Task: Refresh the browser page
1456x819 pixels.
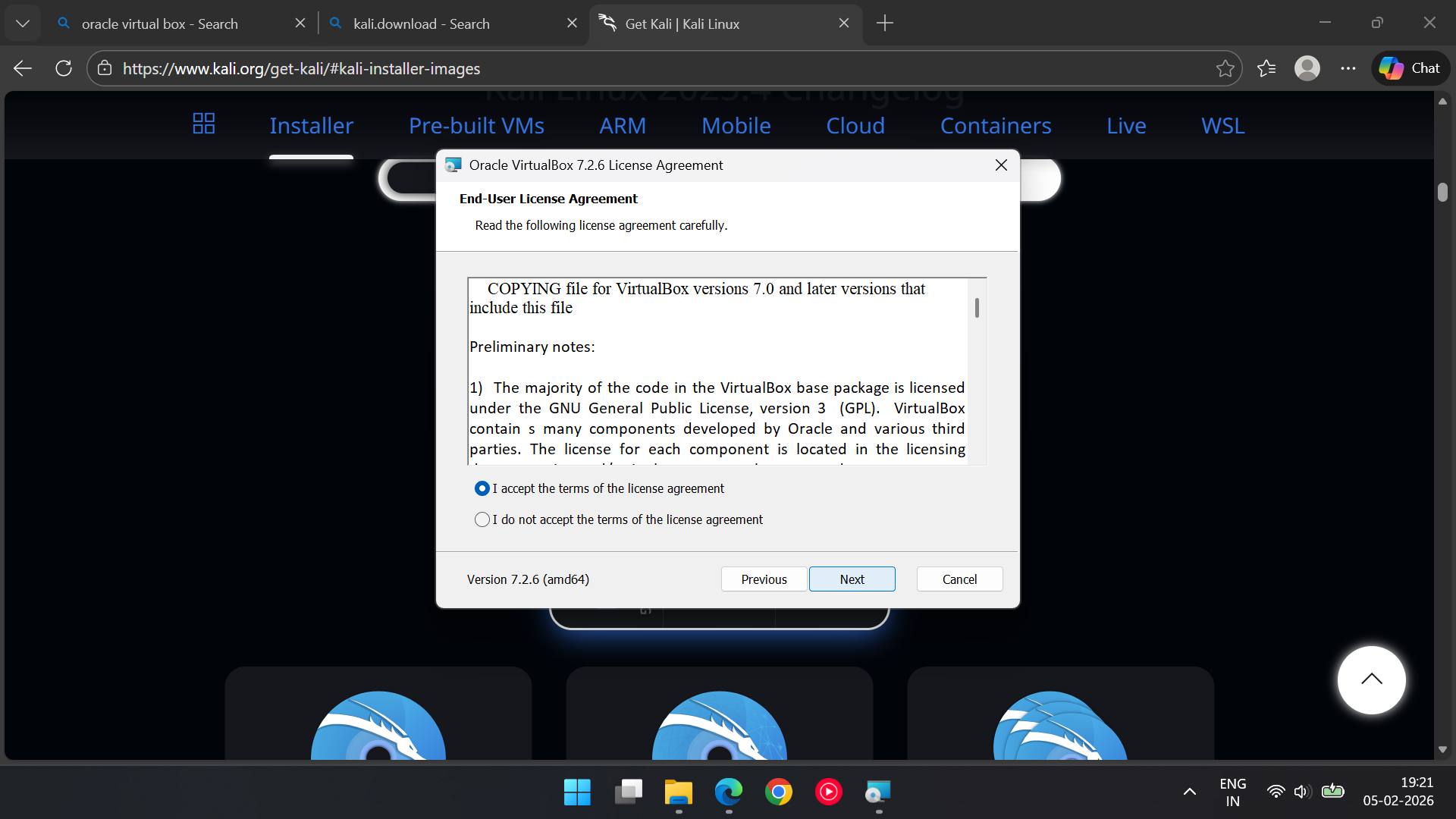Action: 64,68
